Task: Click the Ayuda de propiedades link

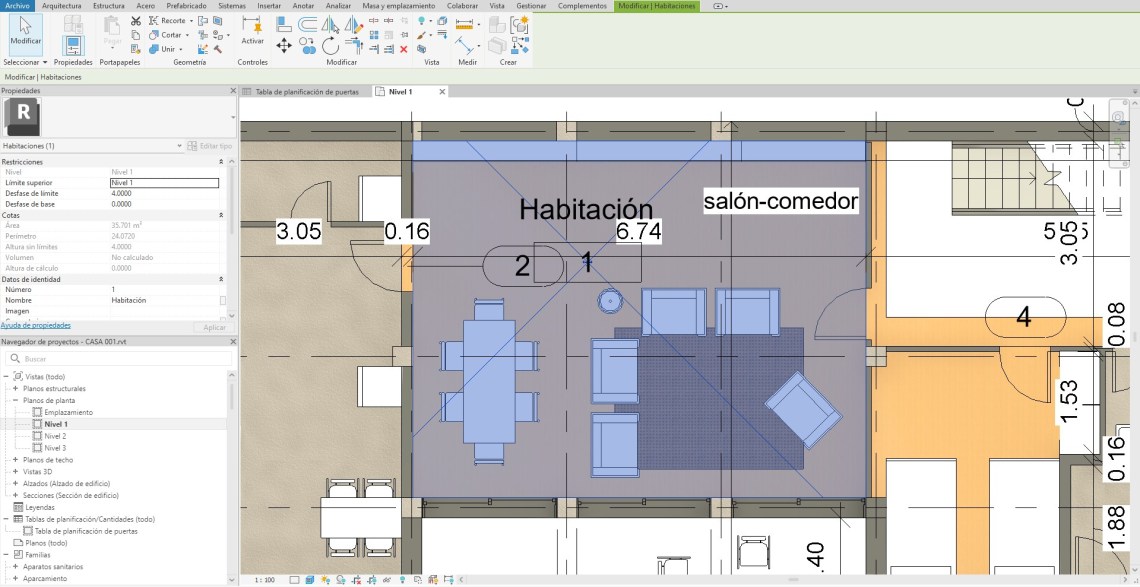Action: (x=35, y=325)
